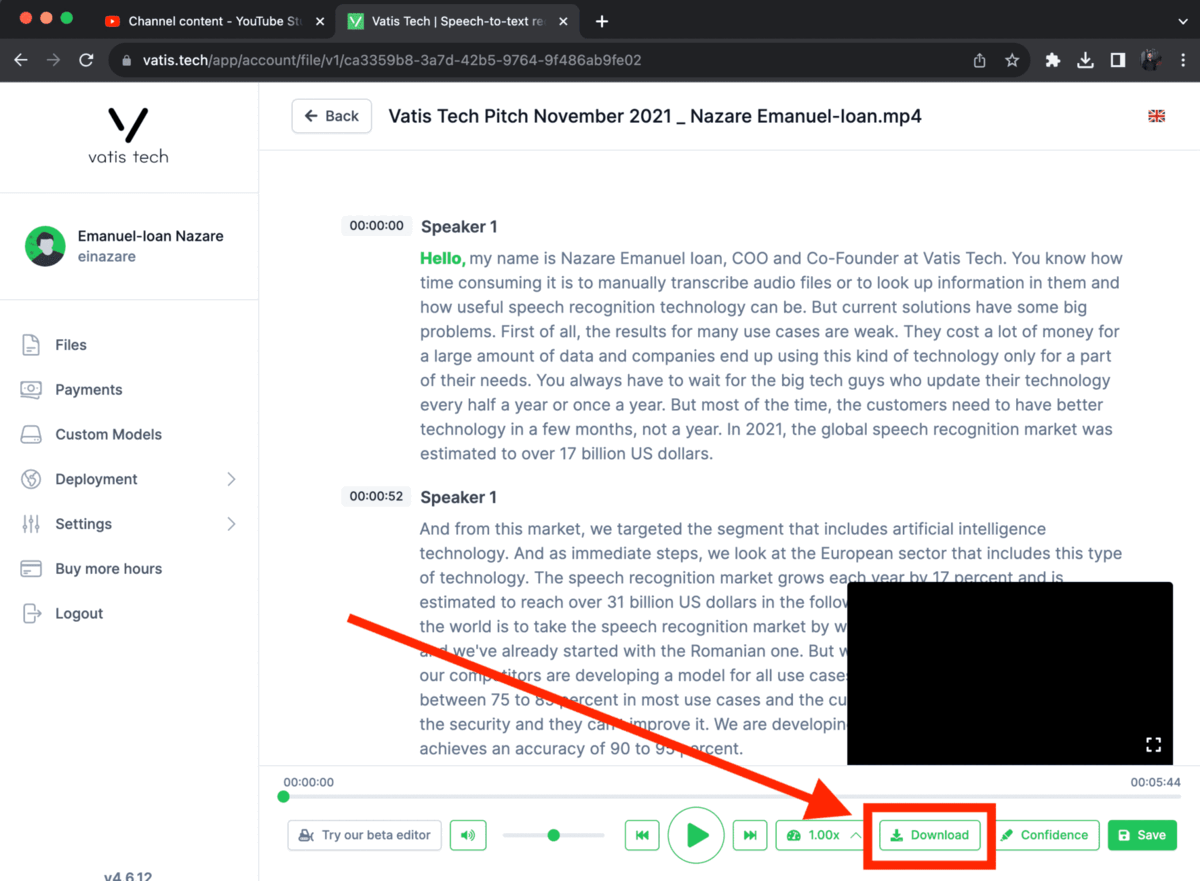Viewport: 1200px width, 881px height.
Task: Click the Payments cash icon
Action: pos(31,390)
